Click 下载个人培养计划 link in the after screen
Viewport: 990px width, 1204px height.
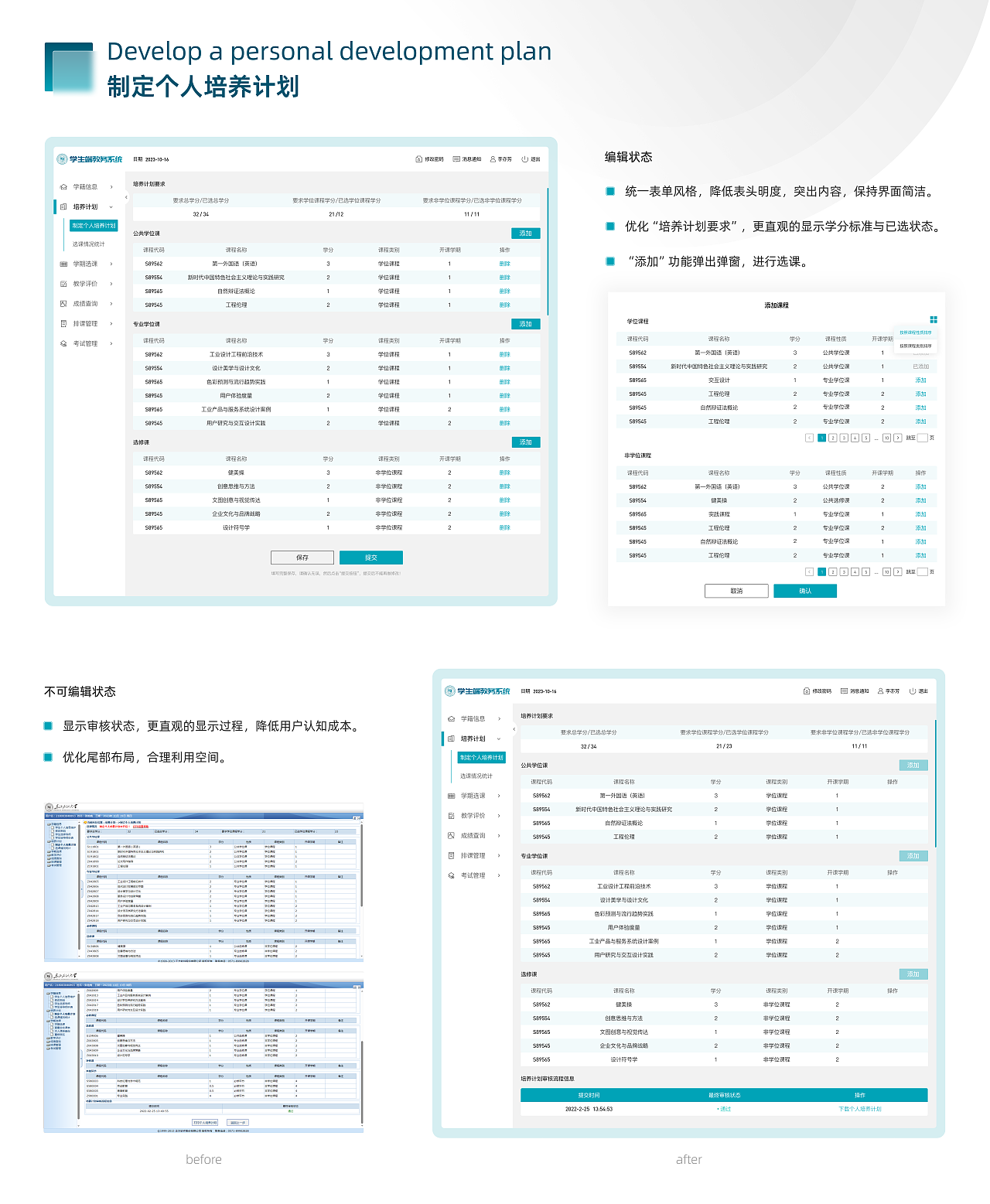[x=859, y=1109]
